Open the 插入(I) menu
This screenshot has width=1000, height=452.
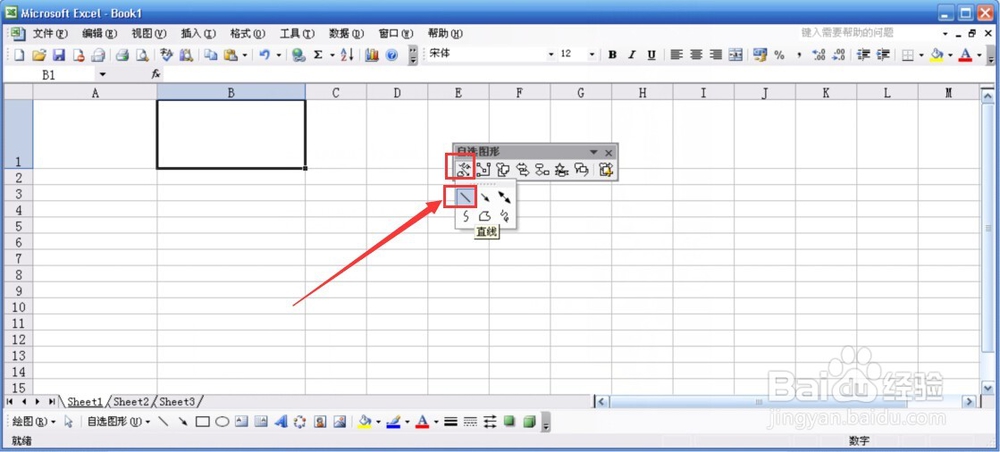tap(198, 33)
